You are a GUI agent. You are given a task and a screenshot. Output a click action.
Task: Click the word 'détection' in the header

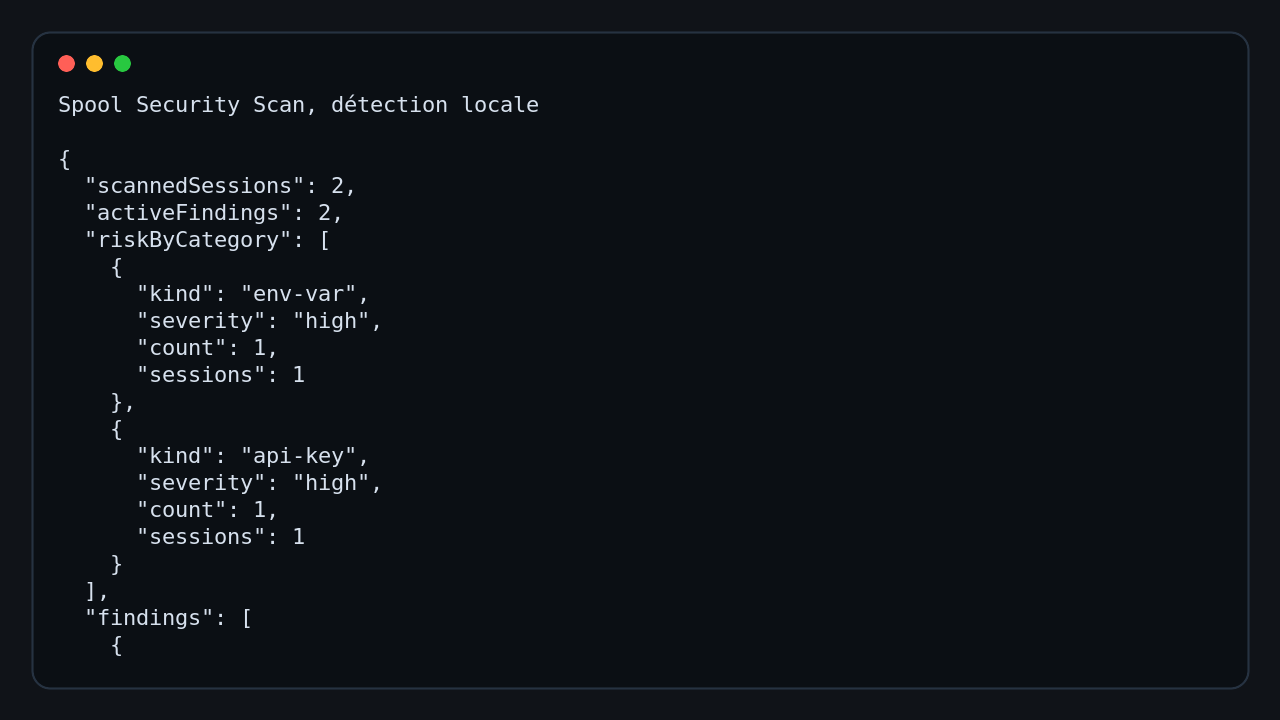(x=389, y=105)
